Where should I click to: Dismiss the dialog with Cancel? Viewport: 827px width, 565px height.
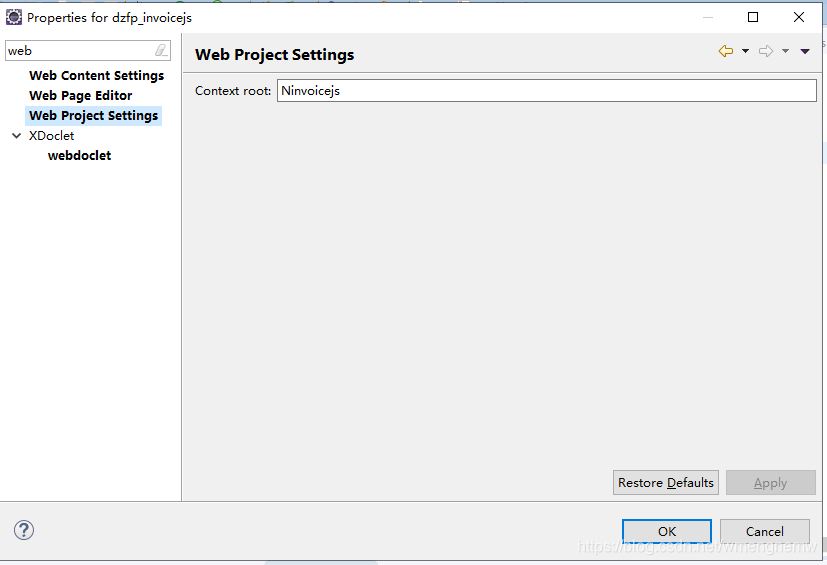(764, 531)
